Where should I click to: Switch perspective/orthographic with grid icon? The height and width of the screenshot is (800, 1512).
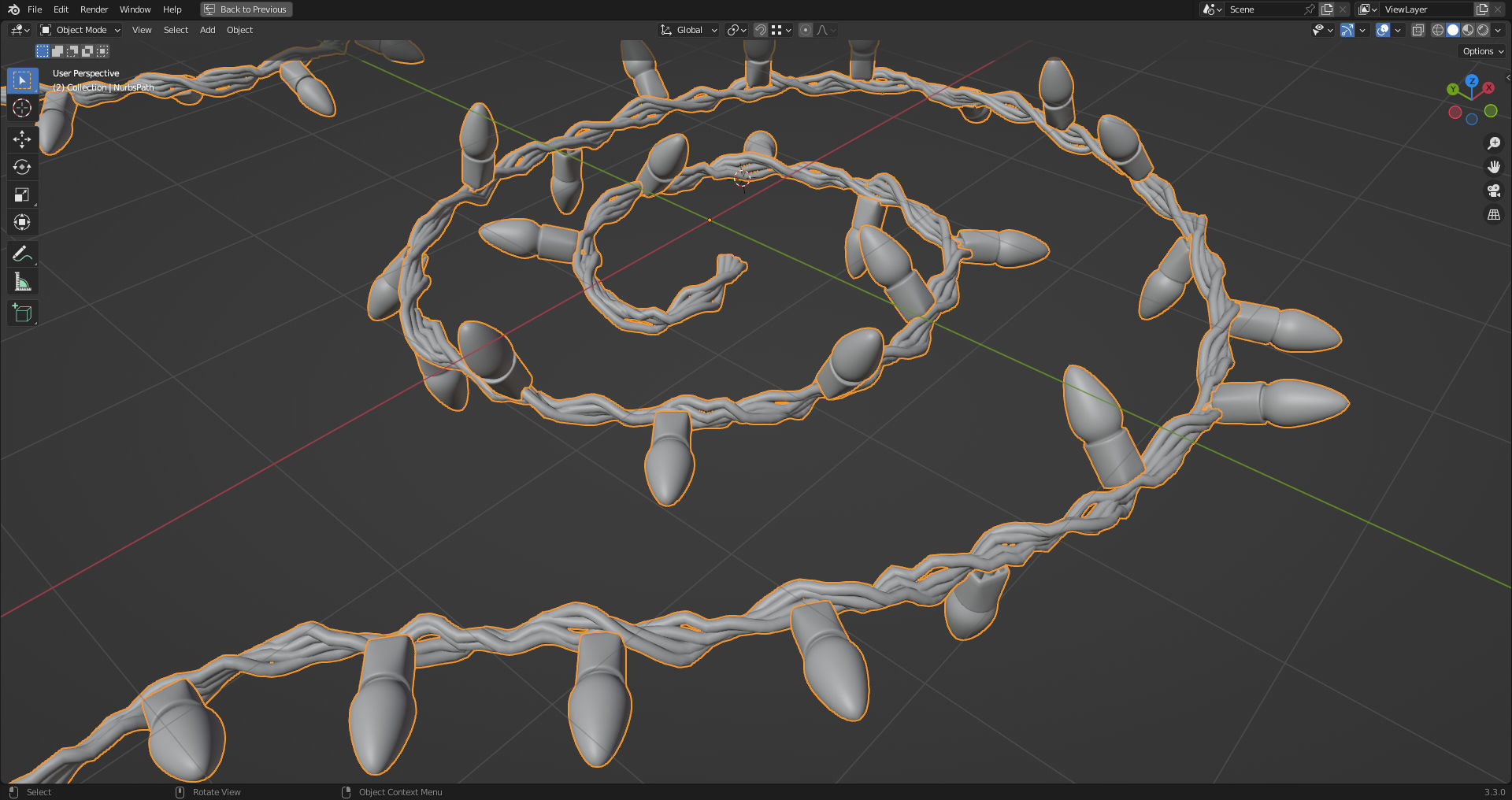(1493, 214)
